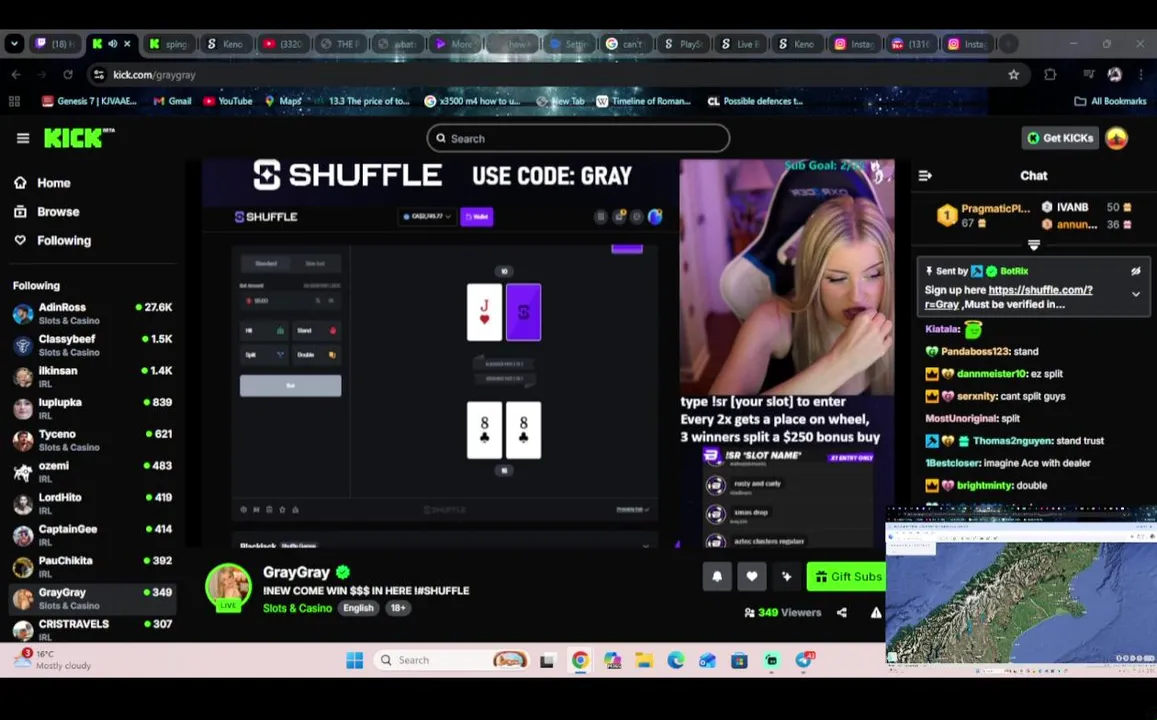
Task: Open Following in sidebar
Action: tap(52, 240)
